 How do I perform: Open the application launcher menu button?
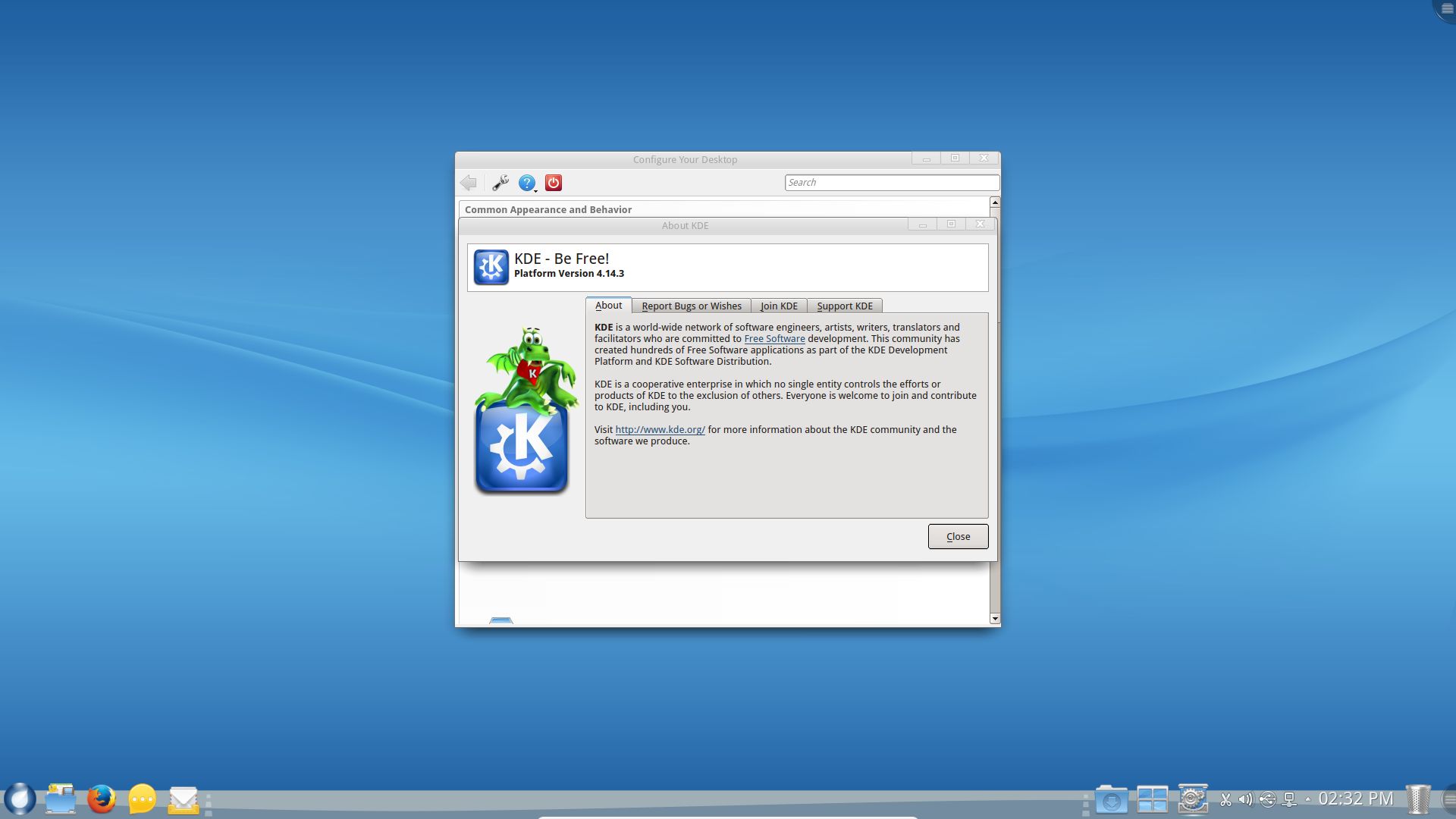[x=20, y=799]
